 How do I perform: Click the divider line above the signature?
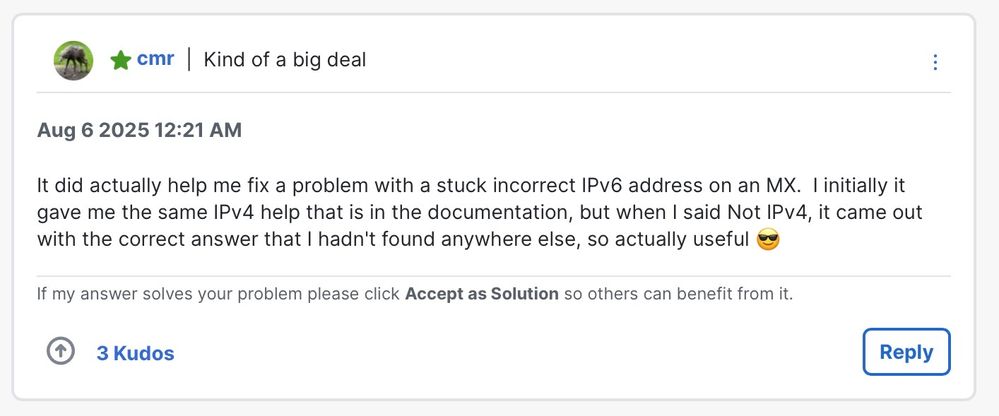(494, 276)
